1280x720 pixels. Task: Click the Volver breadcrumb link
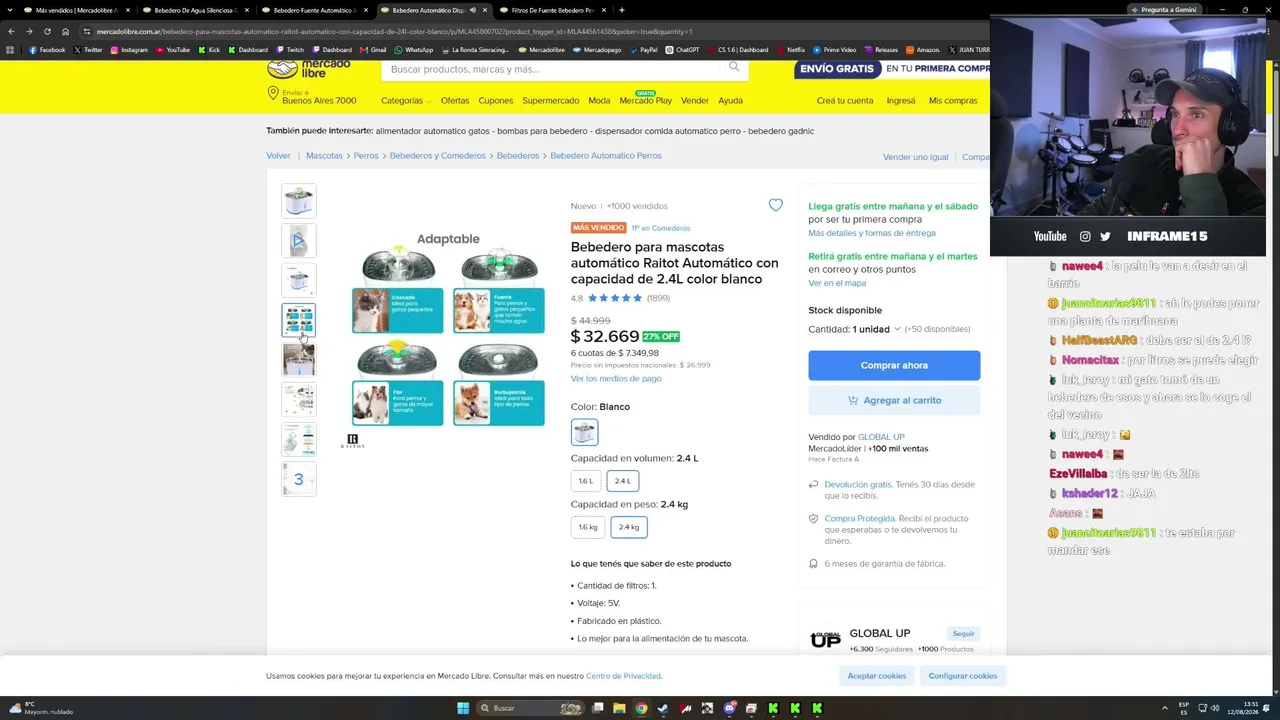tap(278, 156)
